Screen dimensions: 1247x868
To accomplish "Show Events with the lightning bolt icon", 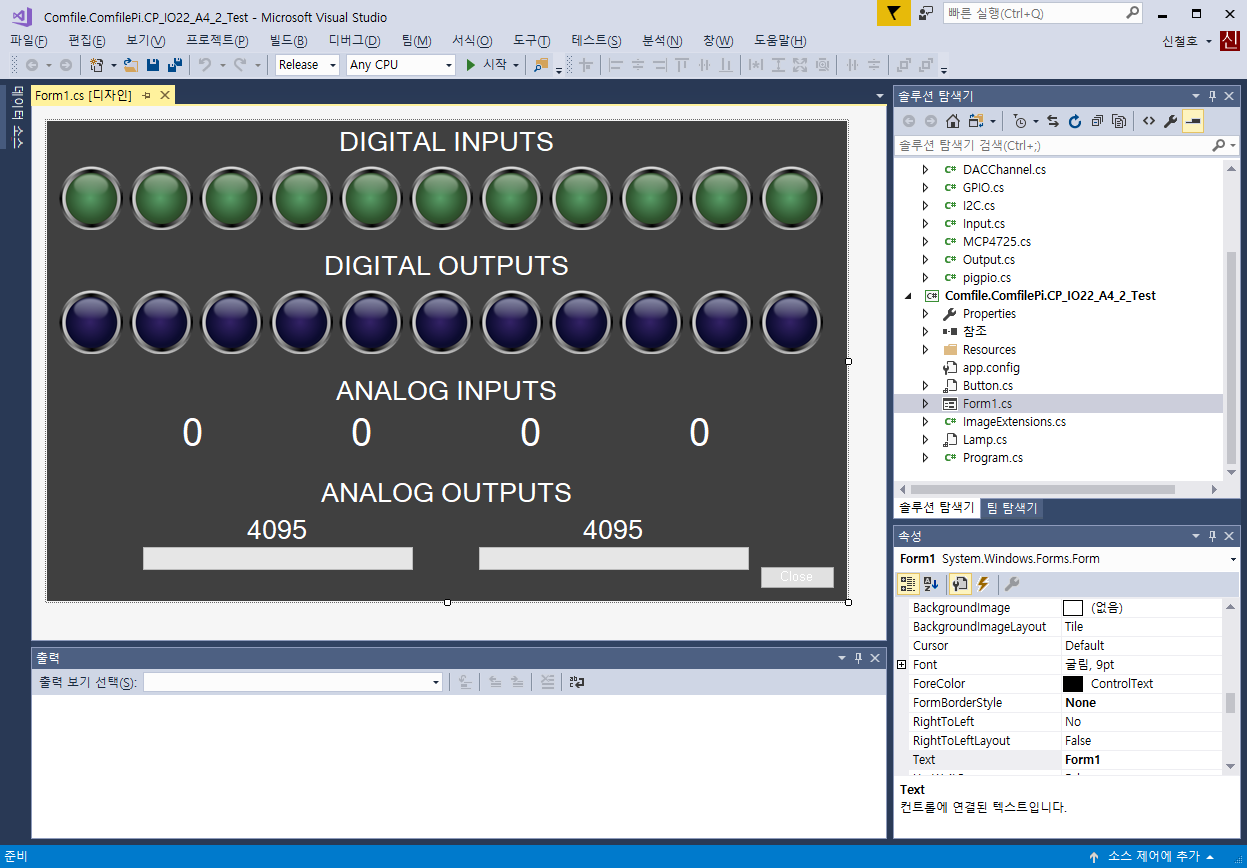I will [x=983, y=584].
